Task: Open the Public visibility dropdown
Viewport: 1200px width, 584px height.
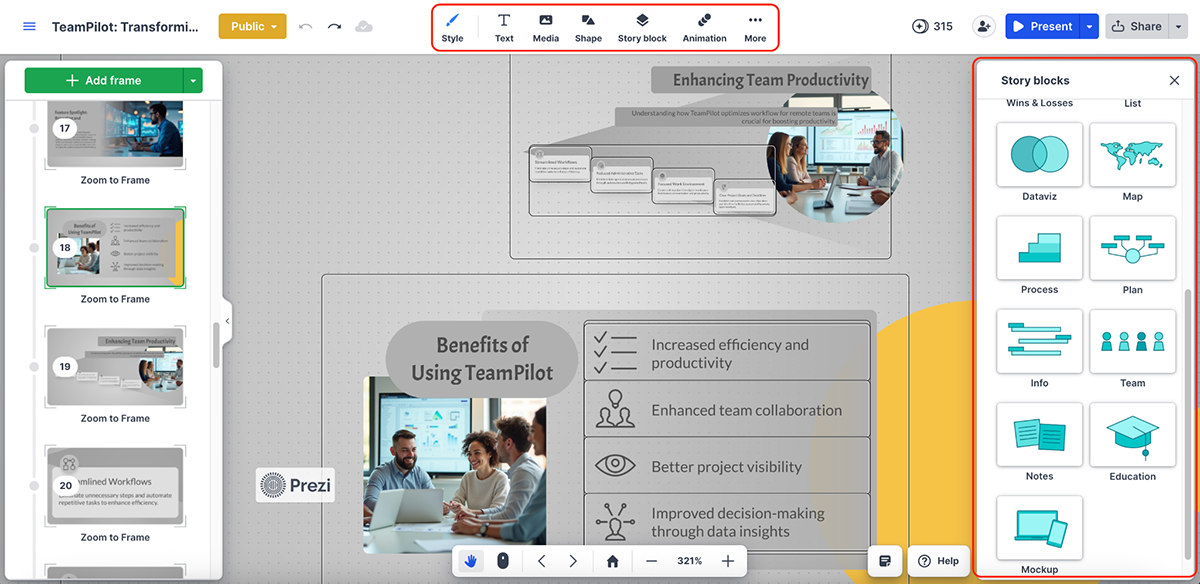Action: pyautogui.click(x=252, y=26)
